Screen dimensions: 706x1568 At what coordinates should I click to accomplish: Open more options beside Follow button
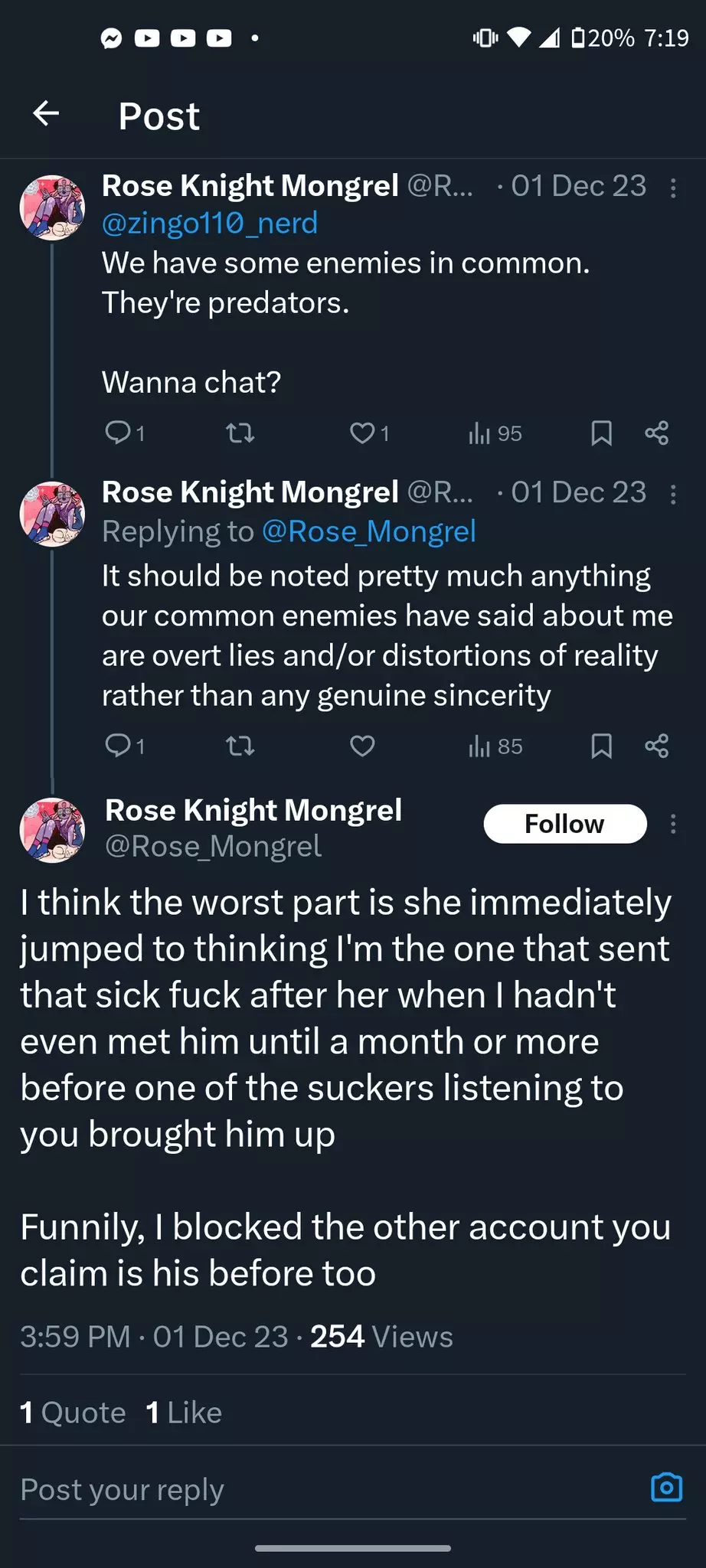click(x=673, y=824)
